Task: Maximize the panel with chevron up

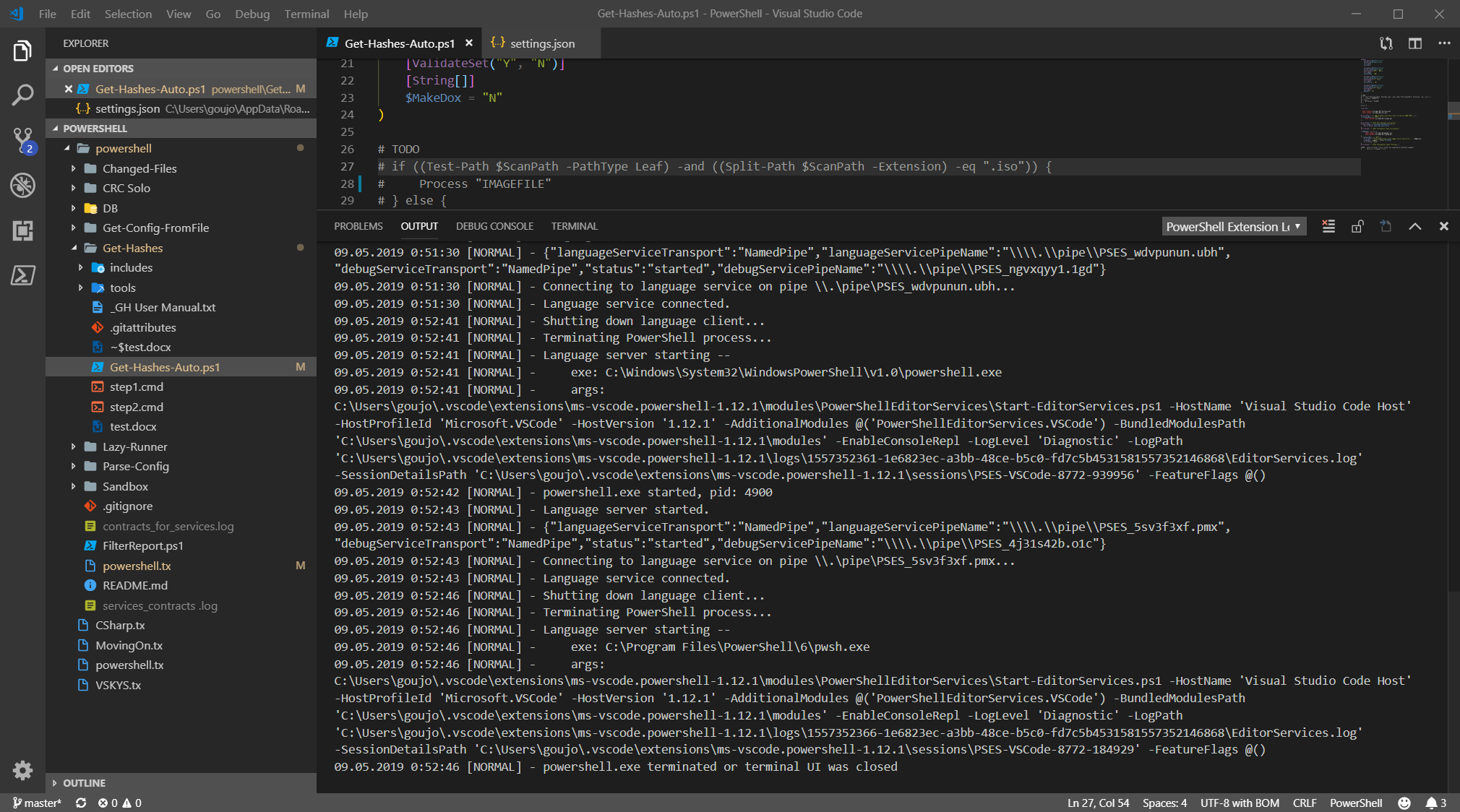Action: pyautogui.click(x=1415, y=227)
